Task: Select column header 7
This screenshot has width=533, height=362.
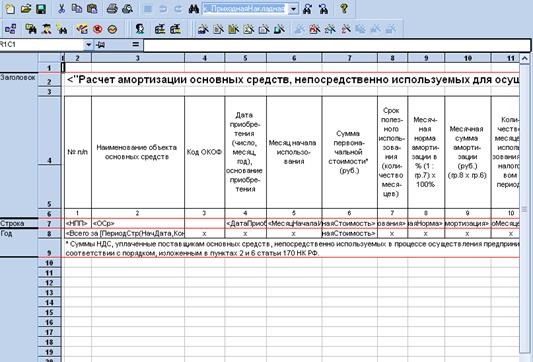Action: [x=349, y=58]
